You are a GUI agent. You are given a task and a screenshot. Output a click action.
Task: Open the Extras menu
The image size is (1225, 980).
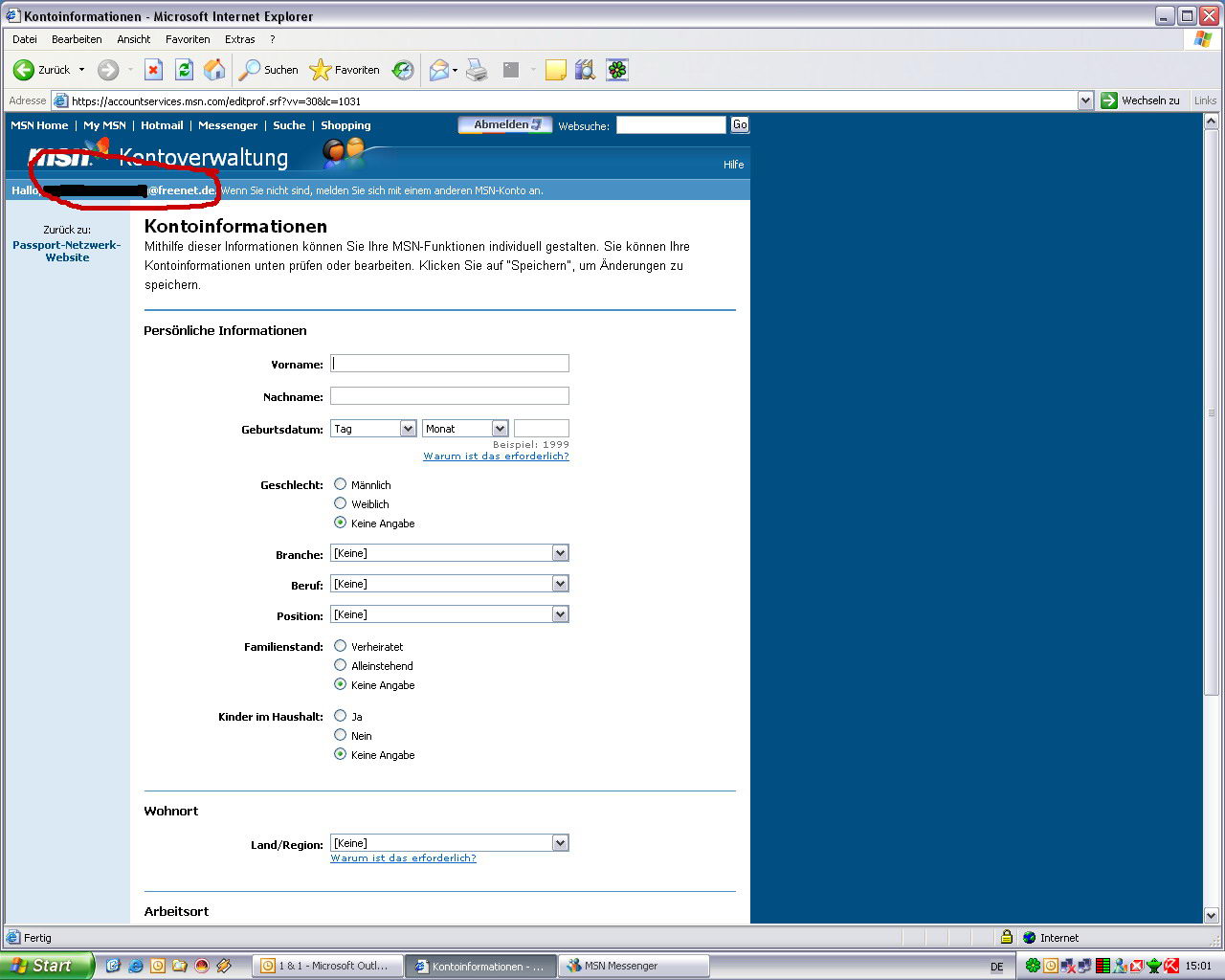(x=240, y=39)
